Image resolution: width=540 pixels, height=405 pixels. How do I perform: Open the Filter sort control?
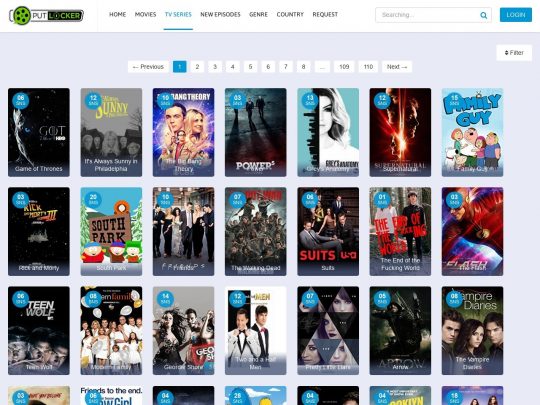[514, 53]
